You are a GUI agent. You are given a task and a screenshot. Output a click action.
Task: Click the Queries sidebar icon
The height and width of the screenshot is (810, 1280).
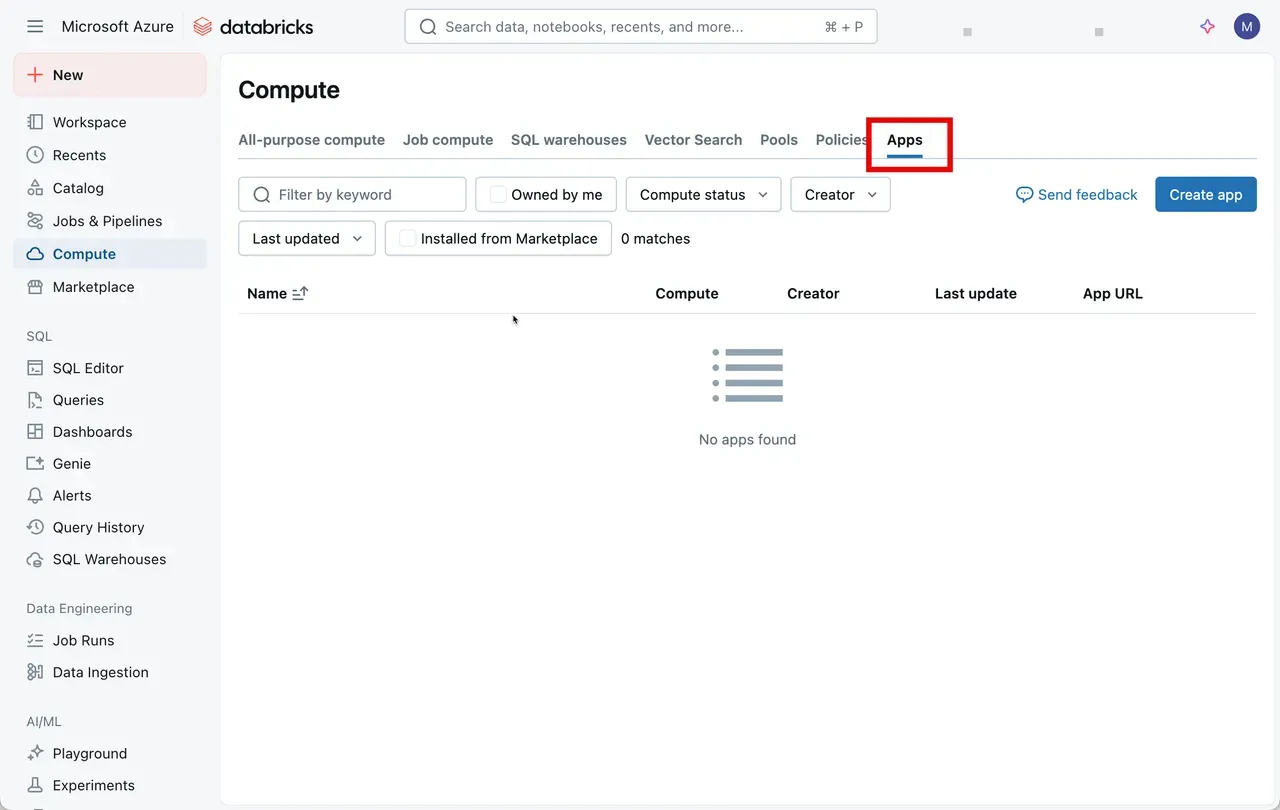(x=35, y=400)
